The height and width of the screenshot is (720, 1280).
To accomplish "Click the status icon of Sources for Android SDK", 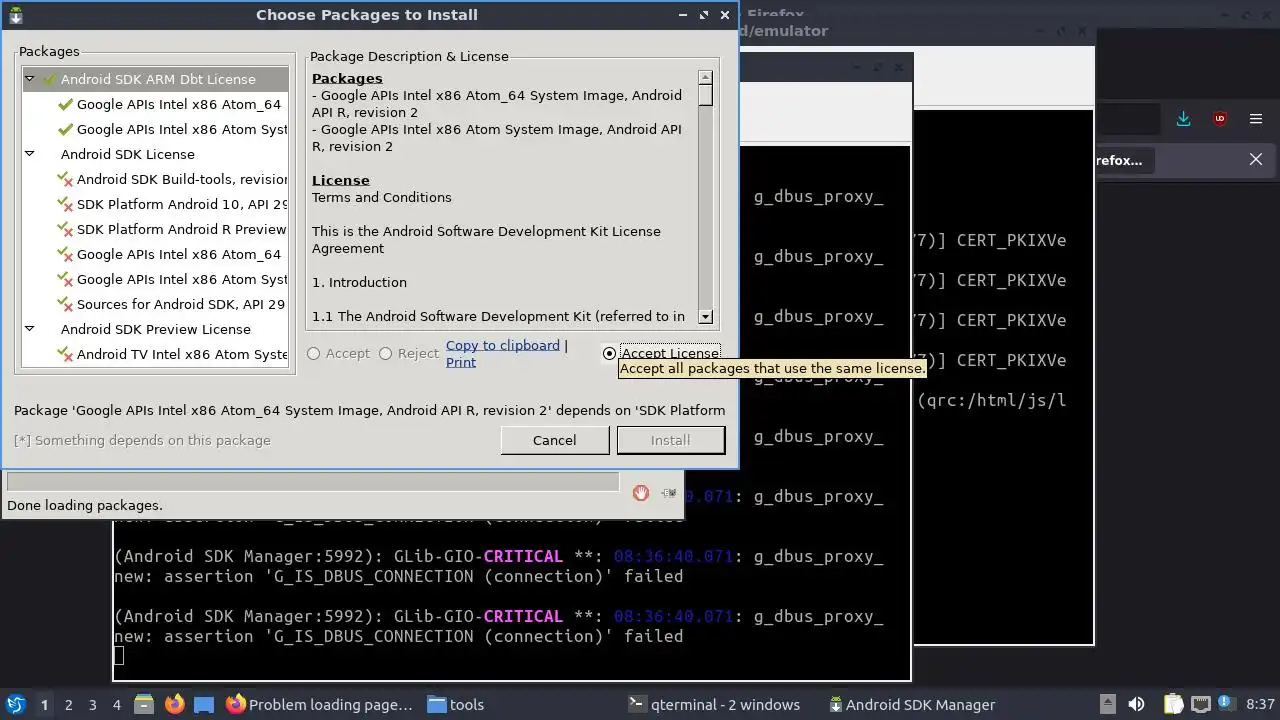I will 65,304.
